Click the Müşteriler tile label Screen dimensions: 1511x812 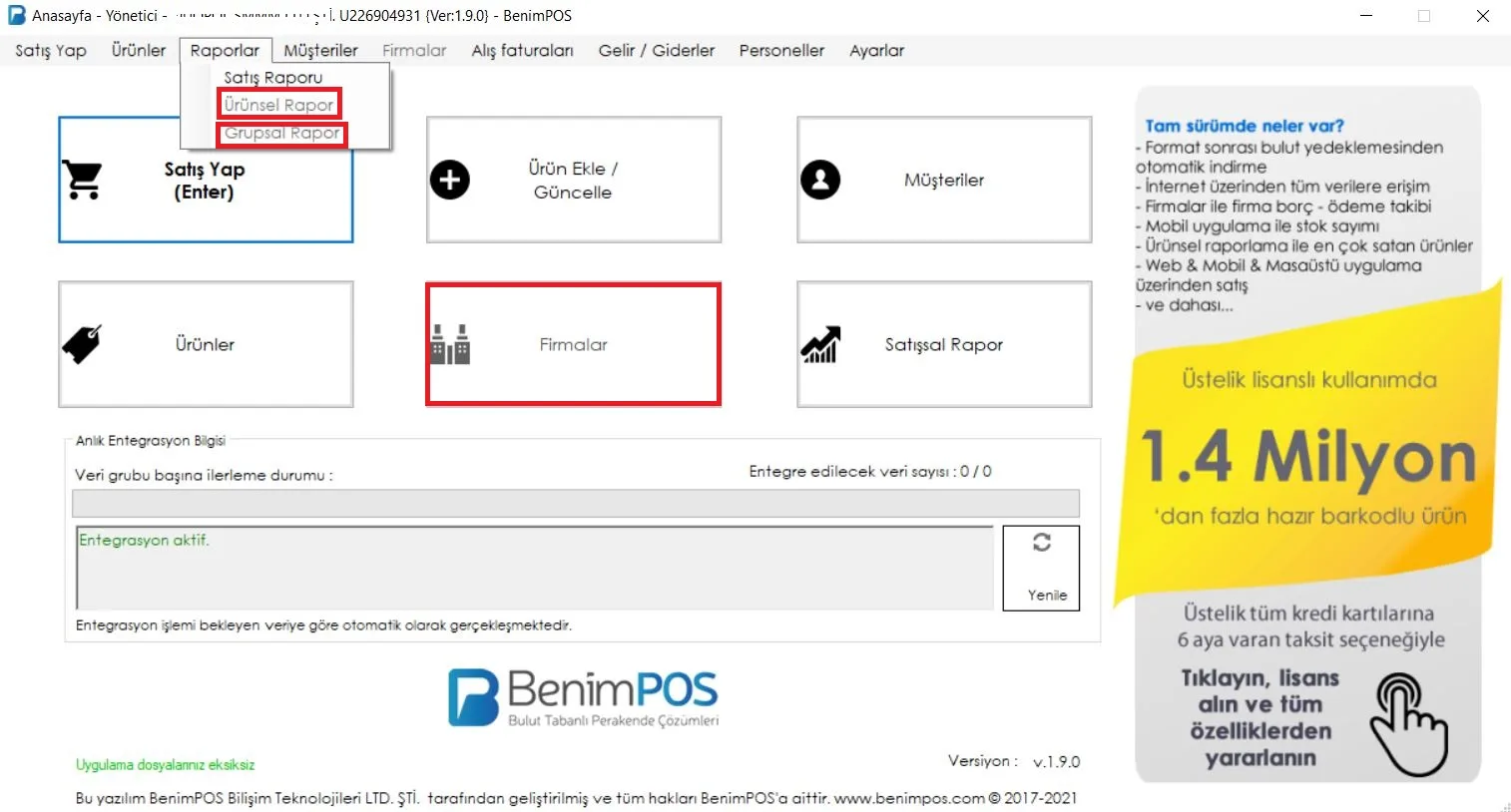point(944,180)
